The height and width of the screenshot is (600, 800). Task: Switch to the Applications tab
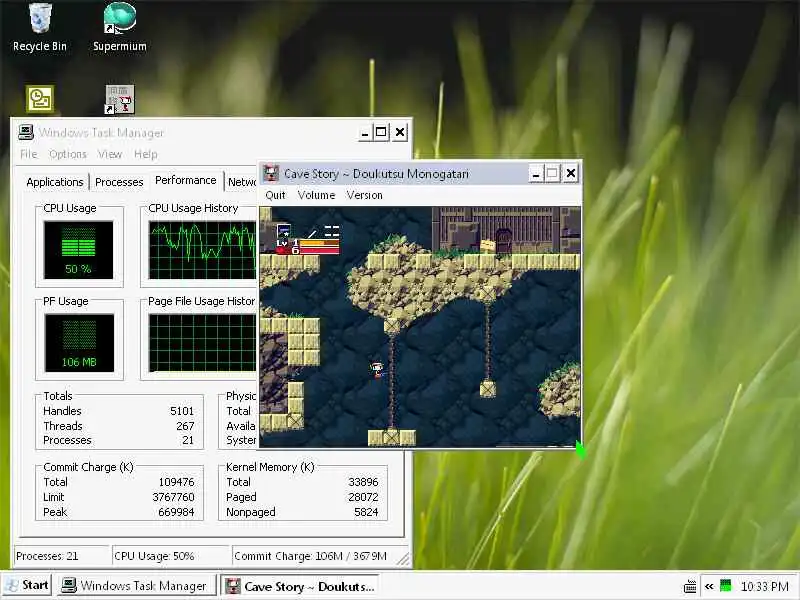click(55, 182)
